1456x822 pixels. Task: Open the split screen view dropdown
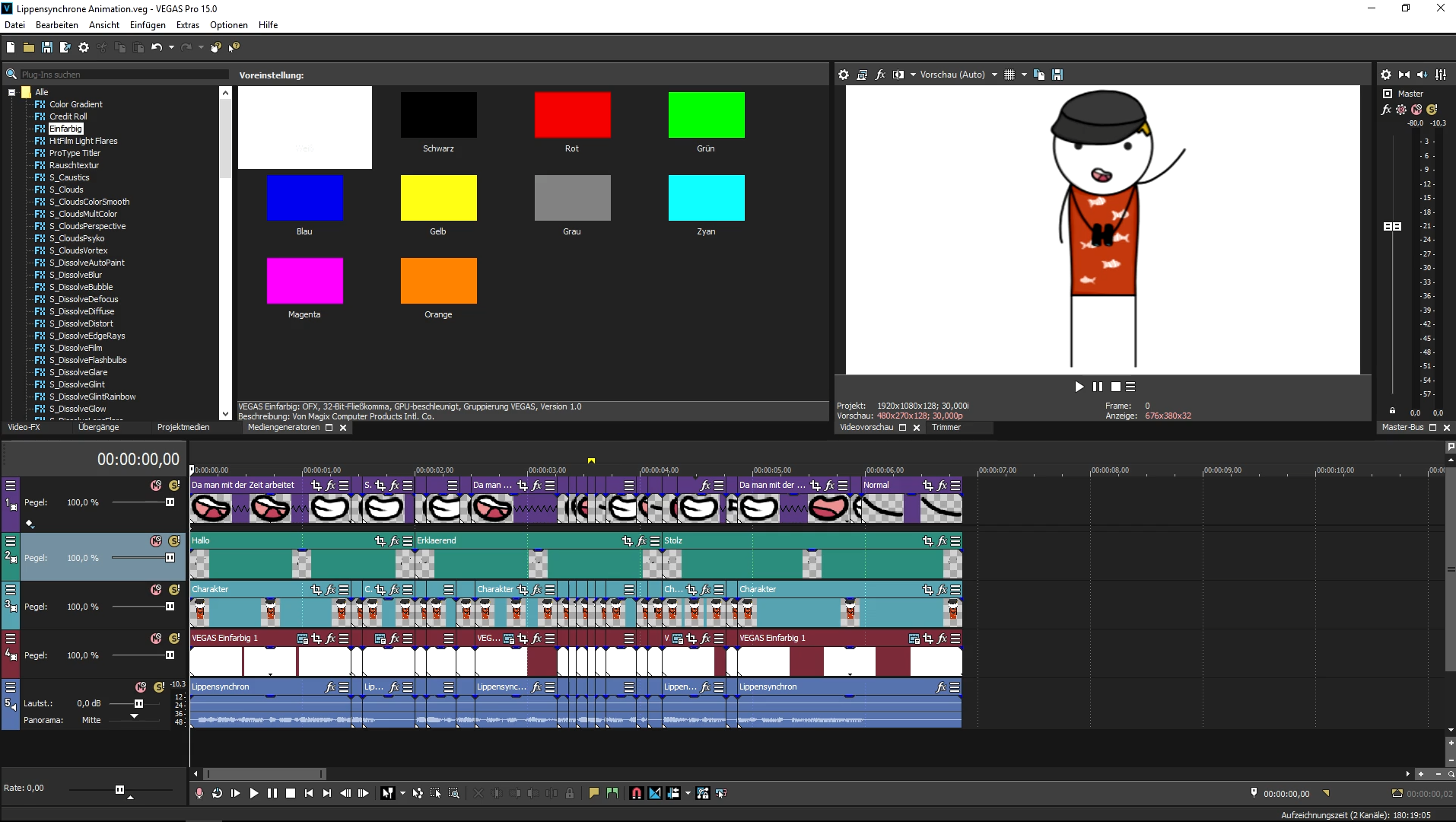pos(913,75)
